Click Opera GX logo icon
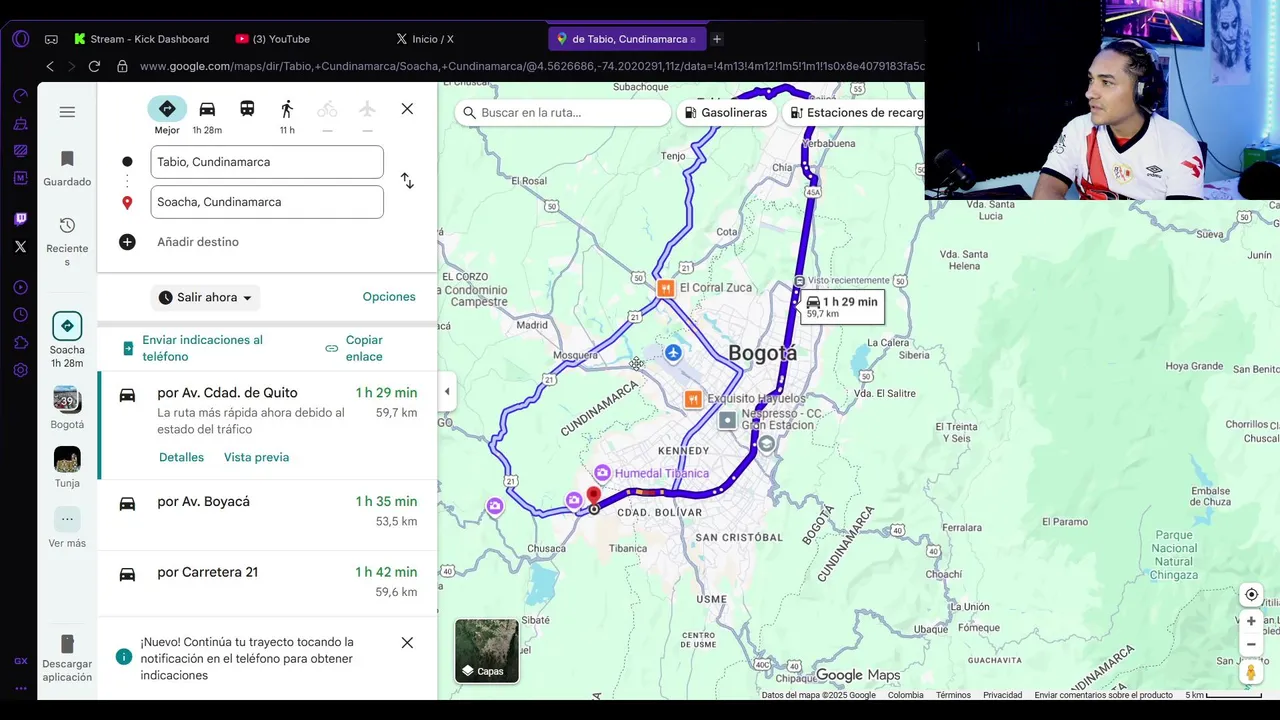Screen dimensions: 1280x720 tap(21, 39)
